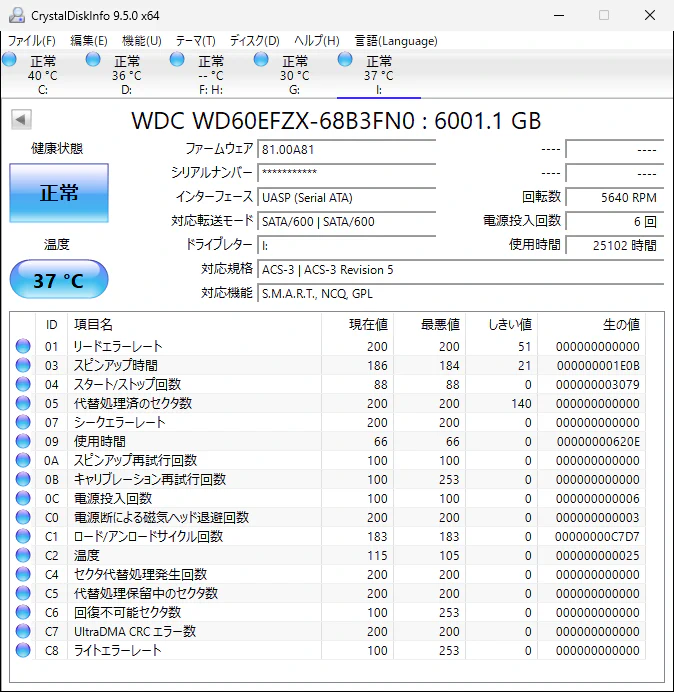Go to previous disk with left arrow
This screenshot has width=674, height=692.
pyautogui.click(x=21, y=119)
